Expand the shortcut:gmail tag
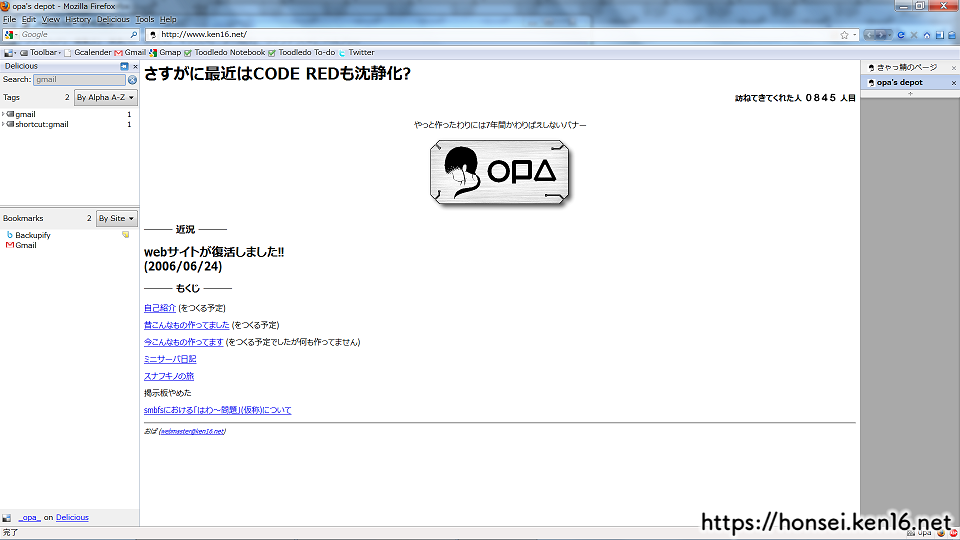The image size is (960, 540). coord(4,125)
